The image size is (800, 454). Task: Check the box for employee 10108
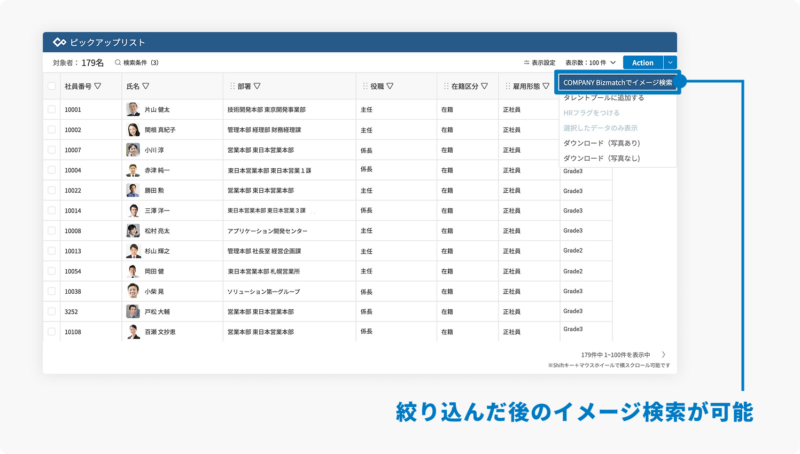[52, 332]
